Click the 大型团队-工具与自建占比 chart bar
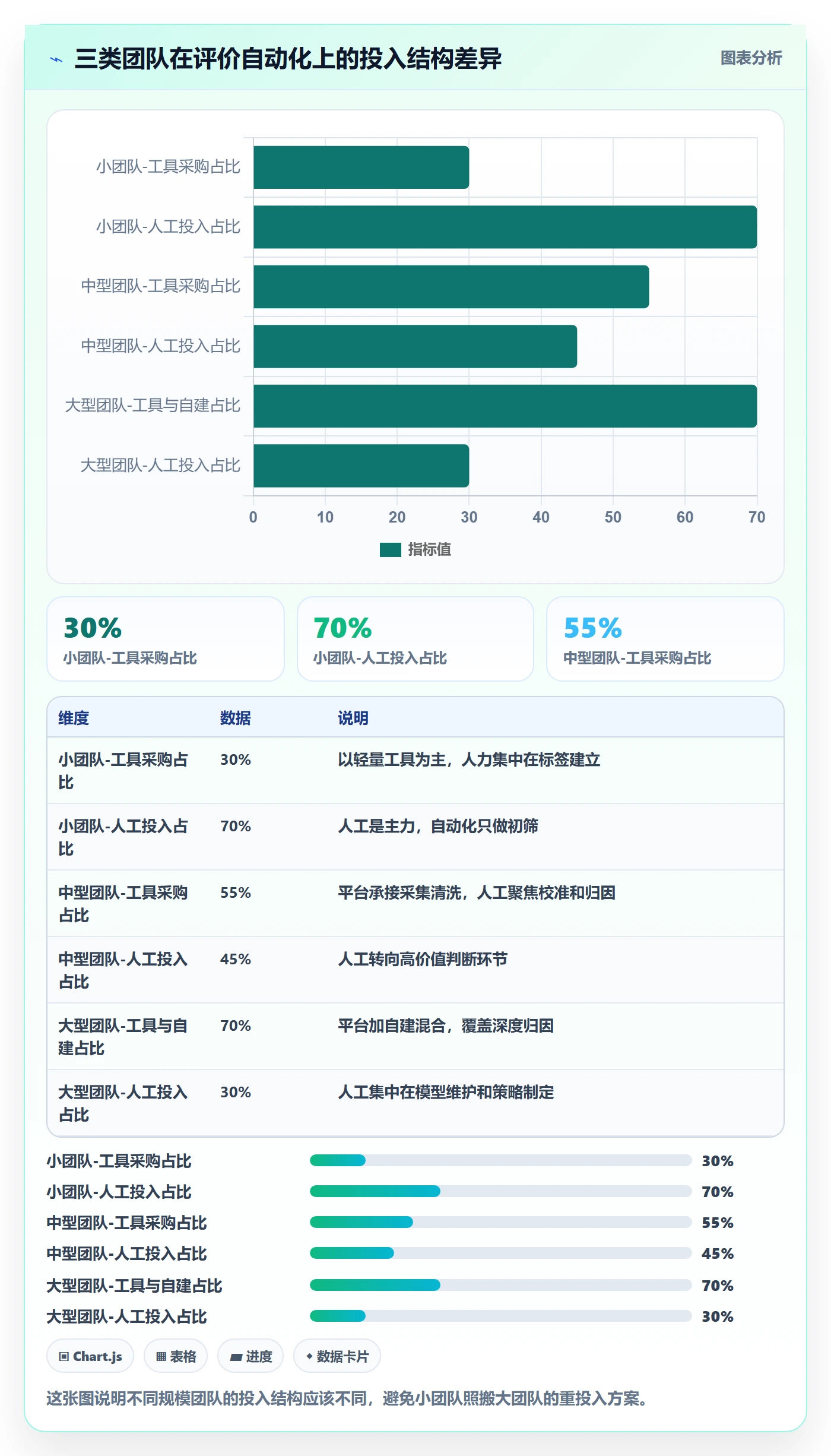 coord(505,406)
